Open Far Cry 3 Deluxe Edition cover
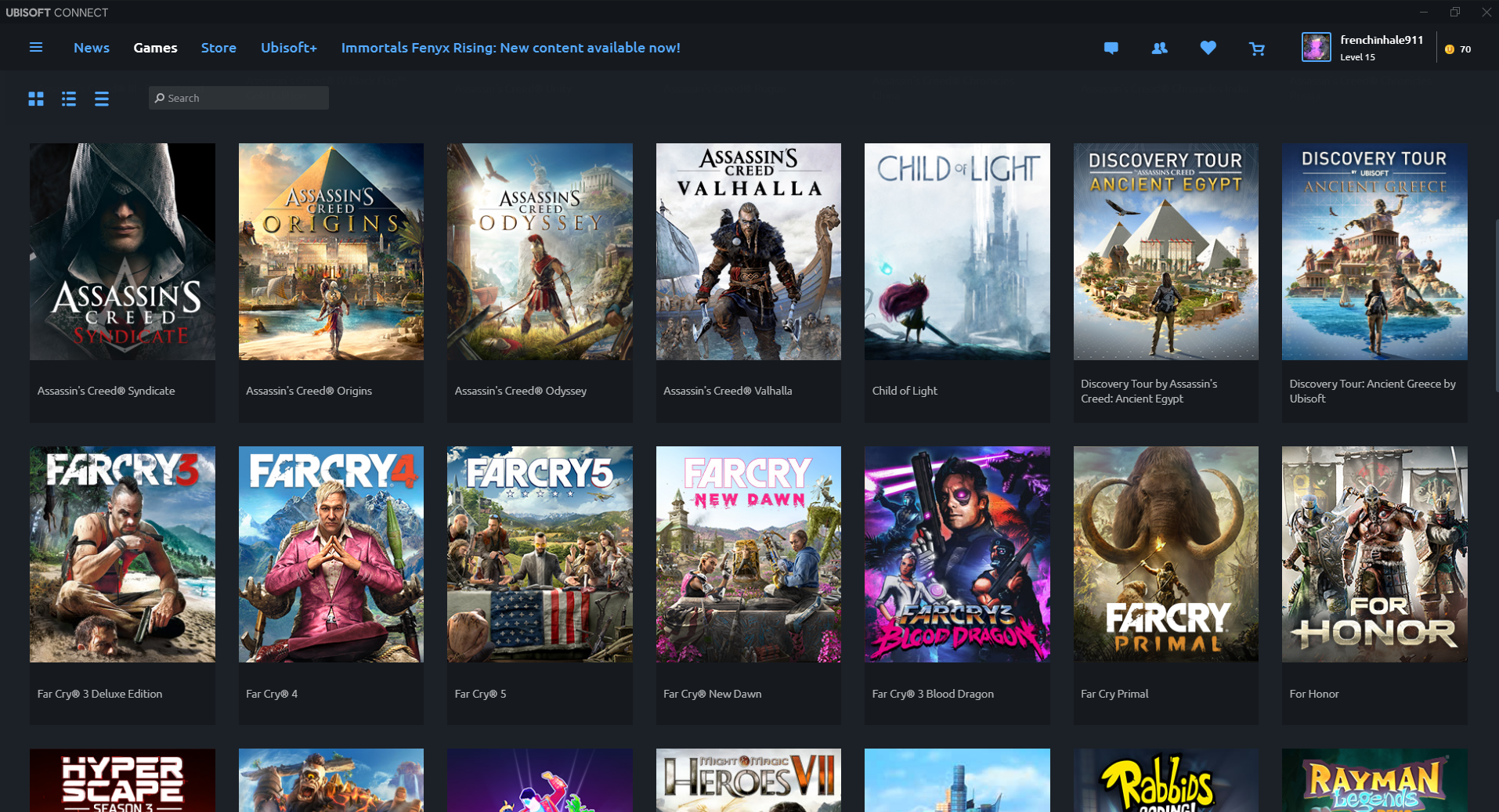The height and width of the screenshot is (812, 1499). 122,554
